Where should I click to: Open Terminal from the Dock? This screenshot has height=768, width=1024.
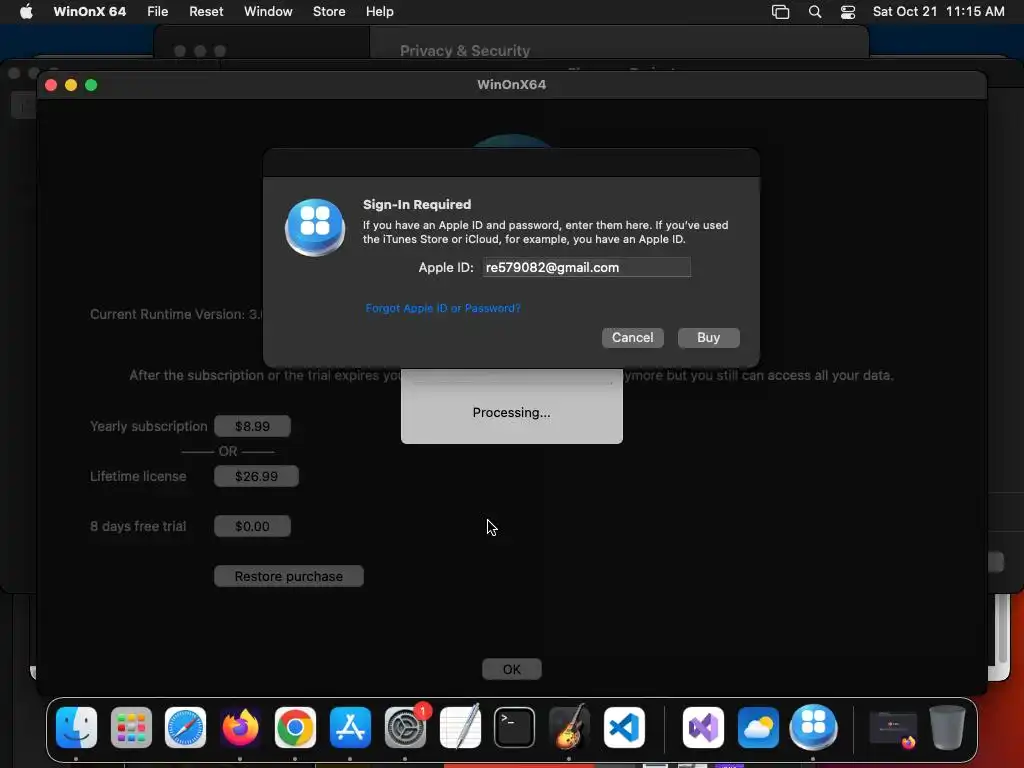coord(515,727)
